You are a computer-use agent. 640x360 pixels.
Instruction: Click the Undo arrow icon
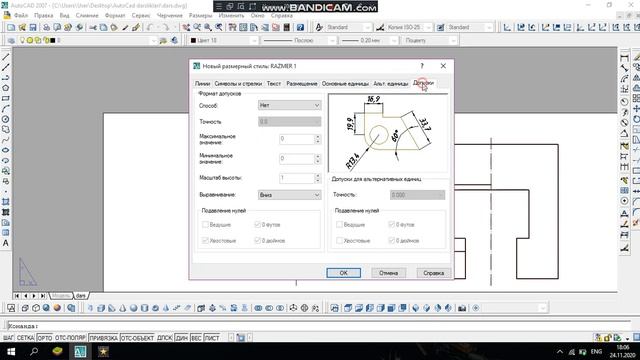(150, 27)
